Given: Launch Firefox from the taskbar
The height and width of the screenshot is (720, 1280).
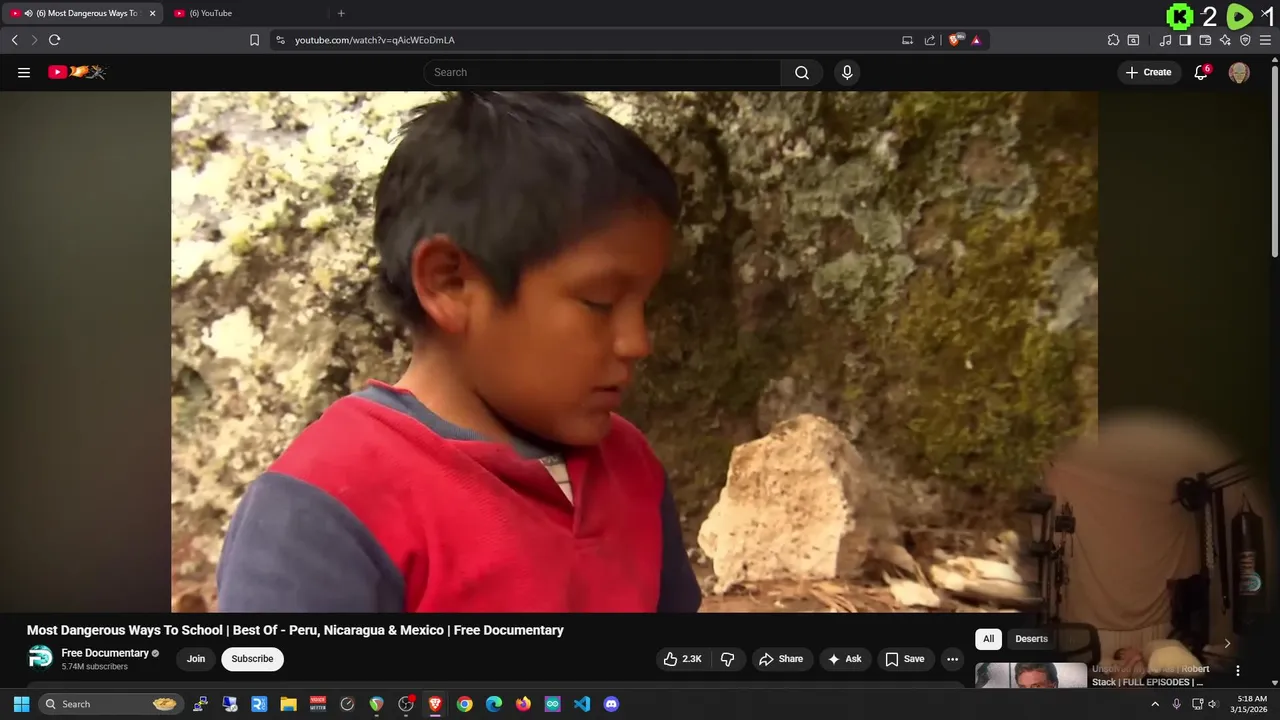Looking at the screenshot, I should tap(523, 704).
